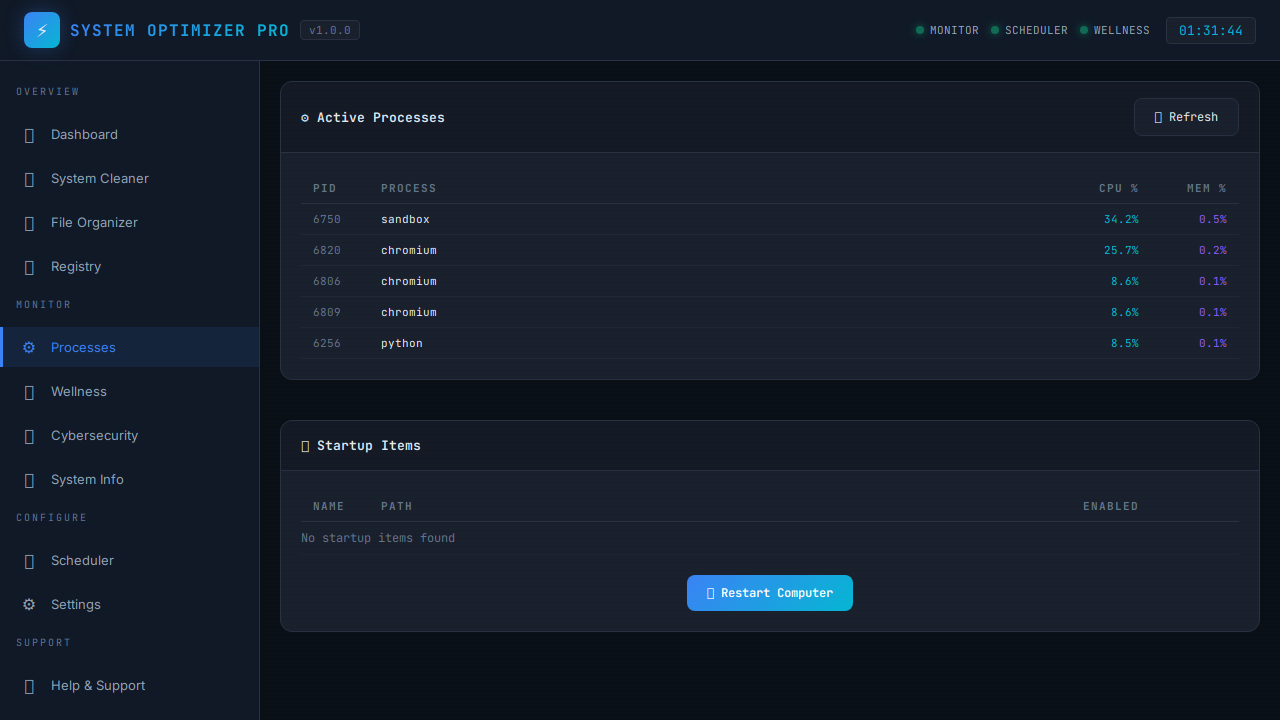Click the Refresh button in Active Processes
The width and height of the screenshot is (1280, 720).
pyautogui.click(x=1186, y=117)
